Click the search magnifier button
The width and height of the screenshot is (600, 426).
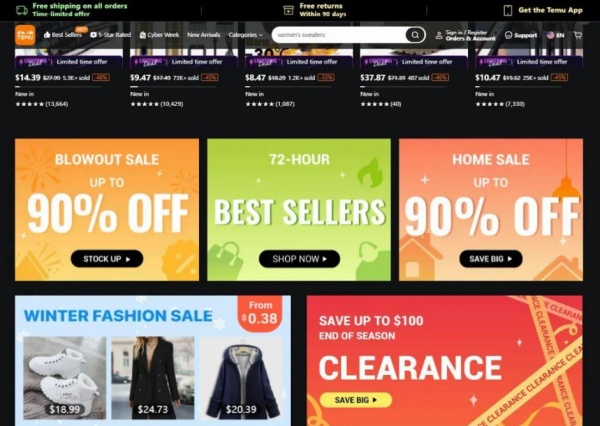pyautogui.click(x=415, y=35)
